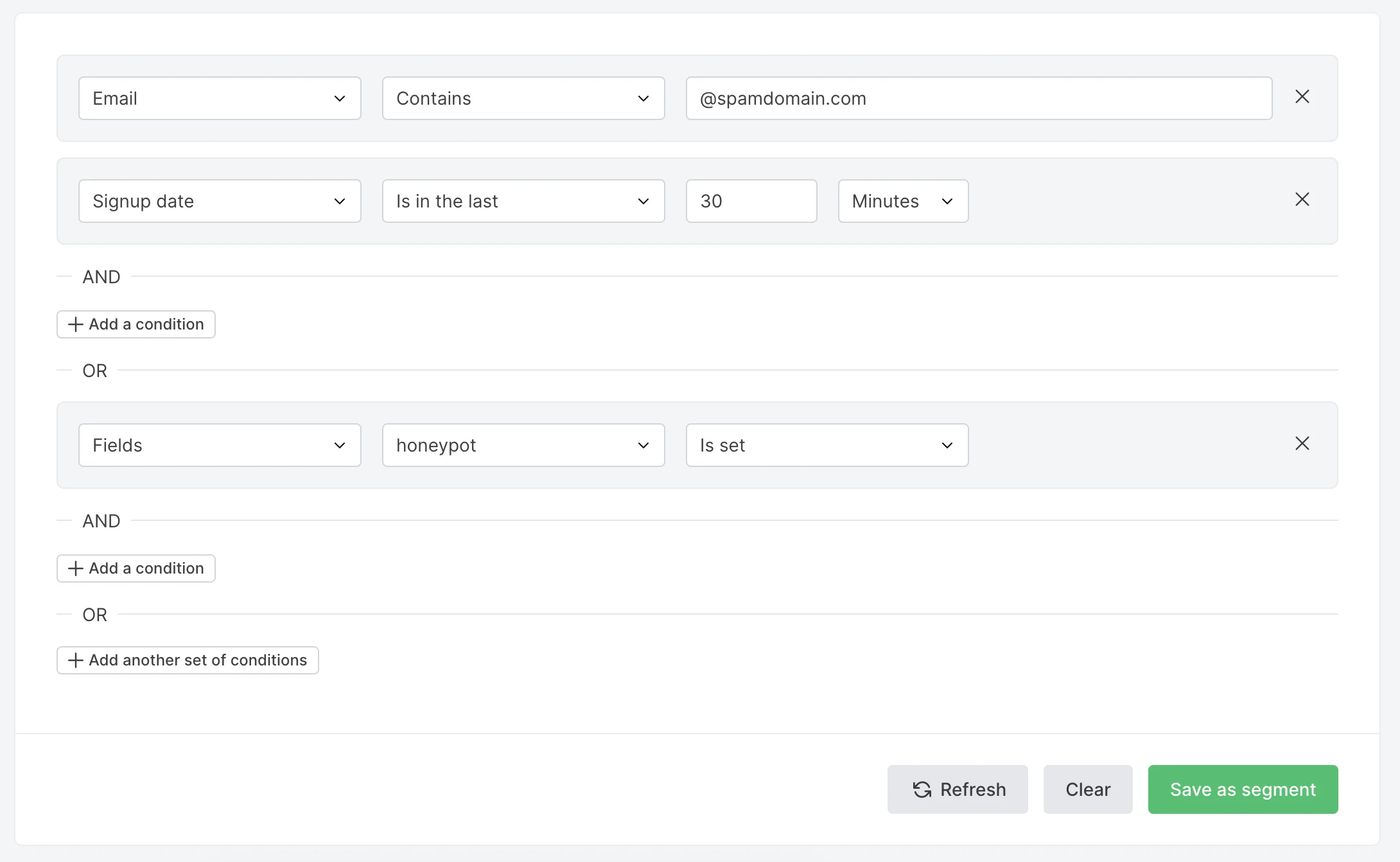Click the plus icon on Add another set of conditions

[x=76, y=660]
